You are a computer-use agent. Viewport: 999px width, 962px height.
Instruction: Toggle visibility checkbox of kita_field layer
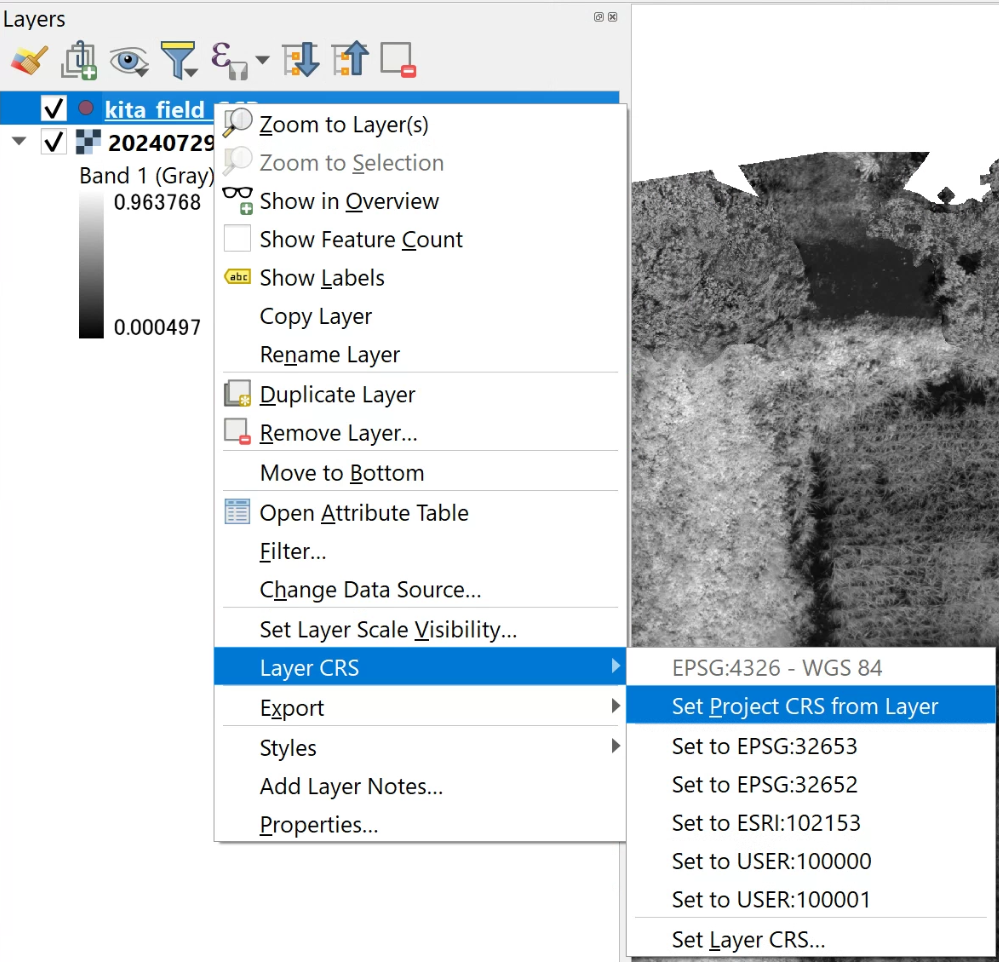click(54, 108)
